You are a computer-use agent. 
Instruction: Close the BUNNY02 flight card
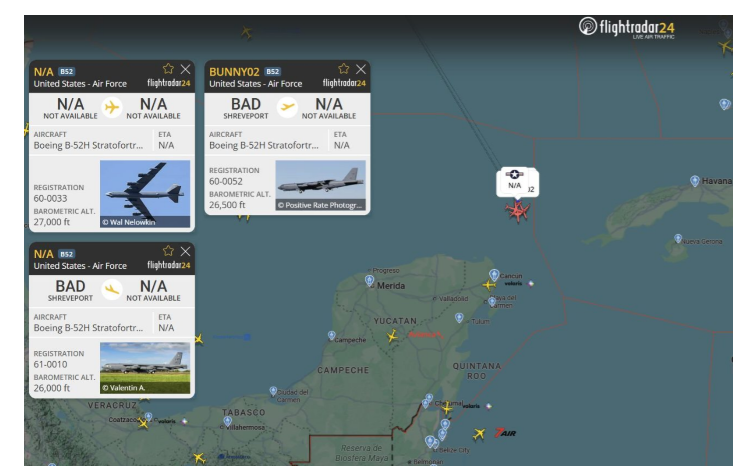(361, 69)
